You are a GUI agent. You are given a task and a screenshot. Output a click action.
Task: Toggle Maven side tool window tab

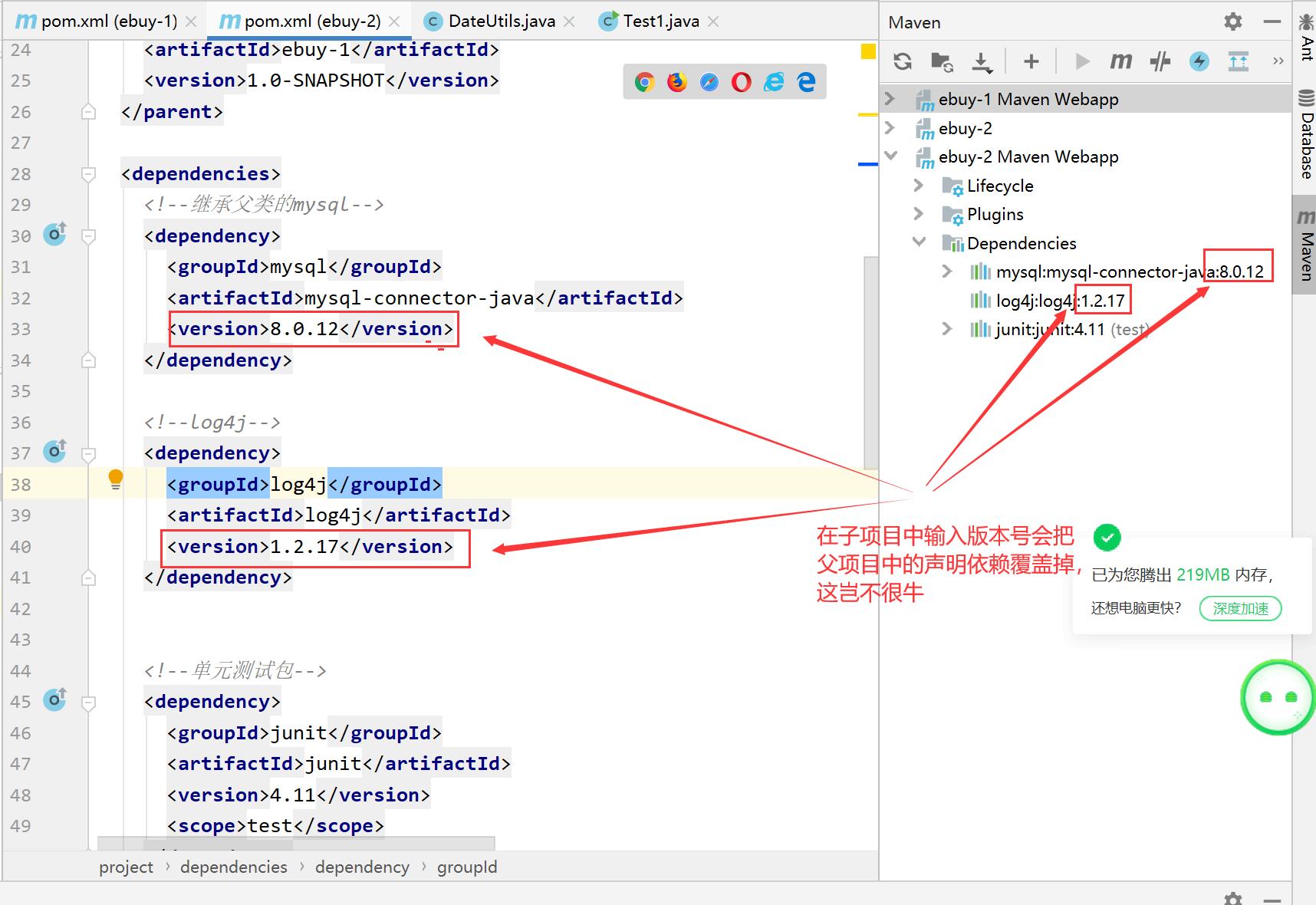(1305, 245)
